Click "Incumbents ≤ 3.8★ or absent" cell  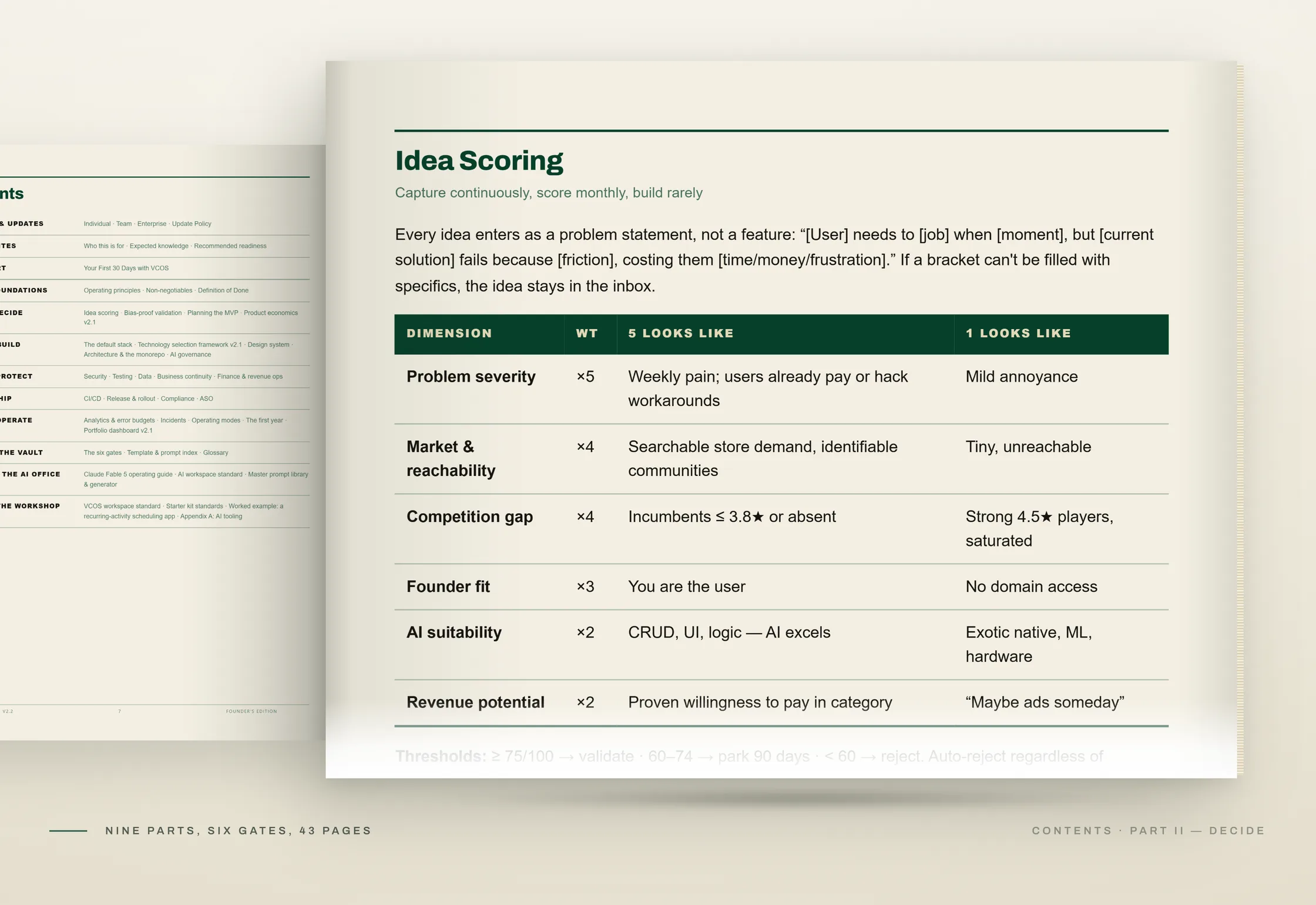[x=732, y=517]
